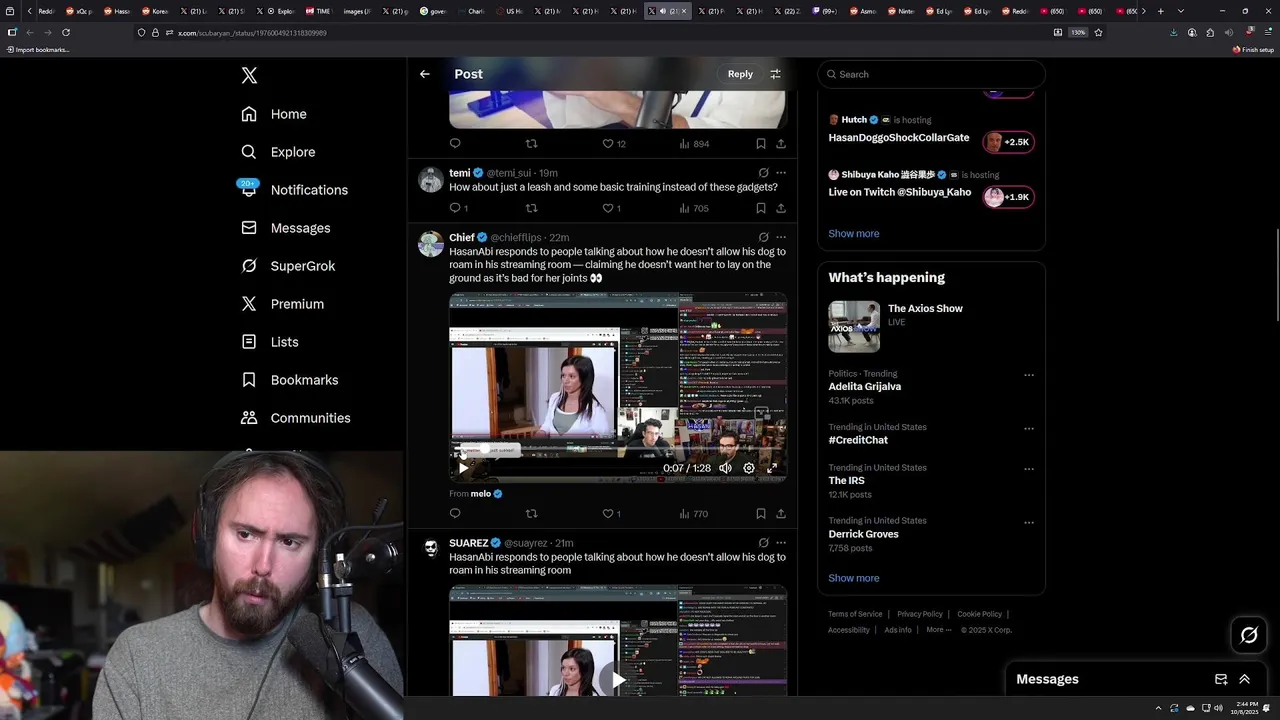Repost temi's reply
The image size is (1280, 720).
coord(531,208)
